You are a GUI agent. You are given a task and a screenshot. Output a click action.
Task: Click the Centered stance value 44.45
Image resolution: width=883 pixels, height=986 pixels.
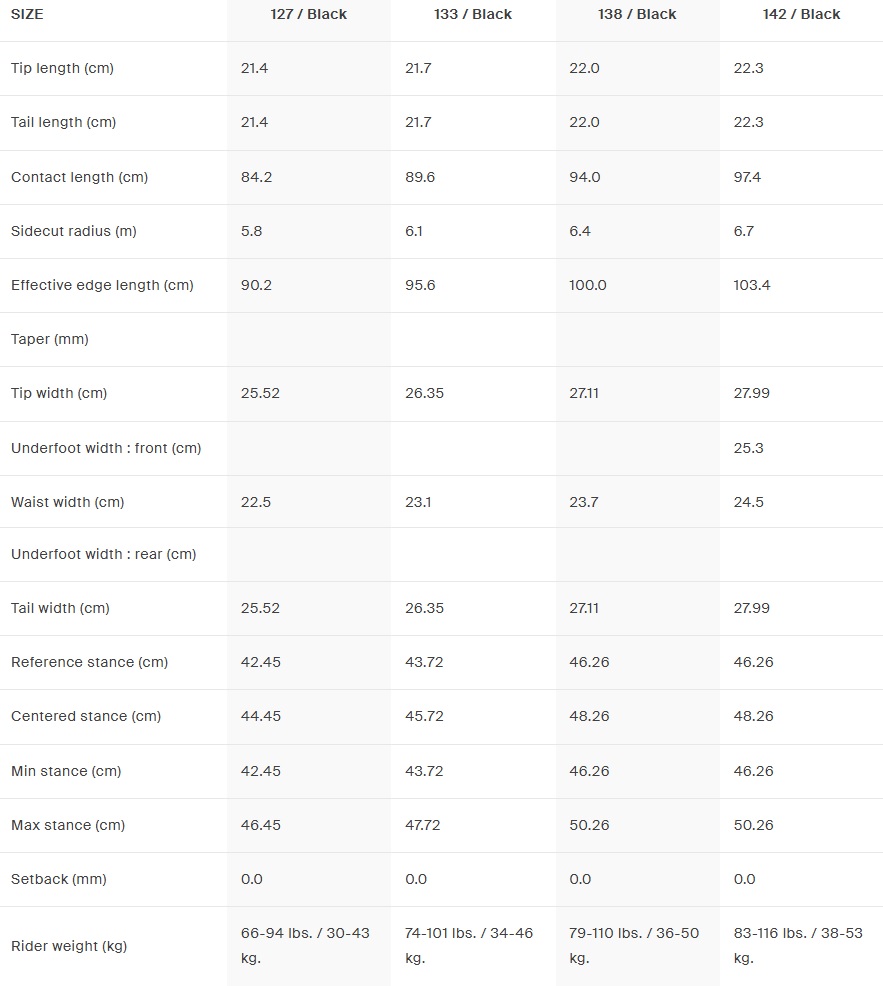(260, 716)
